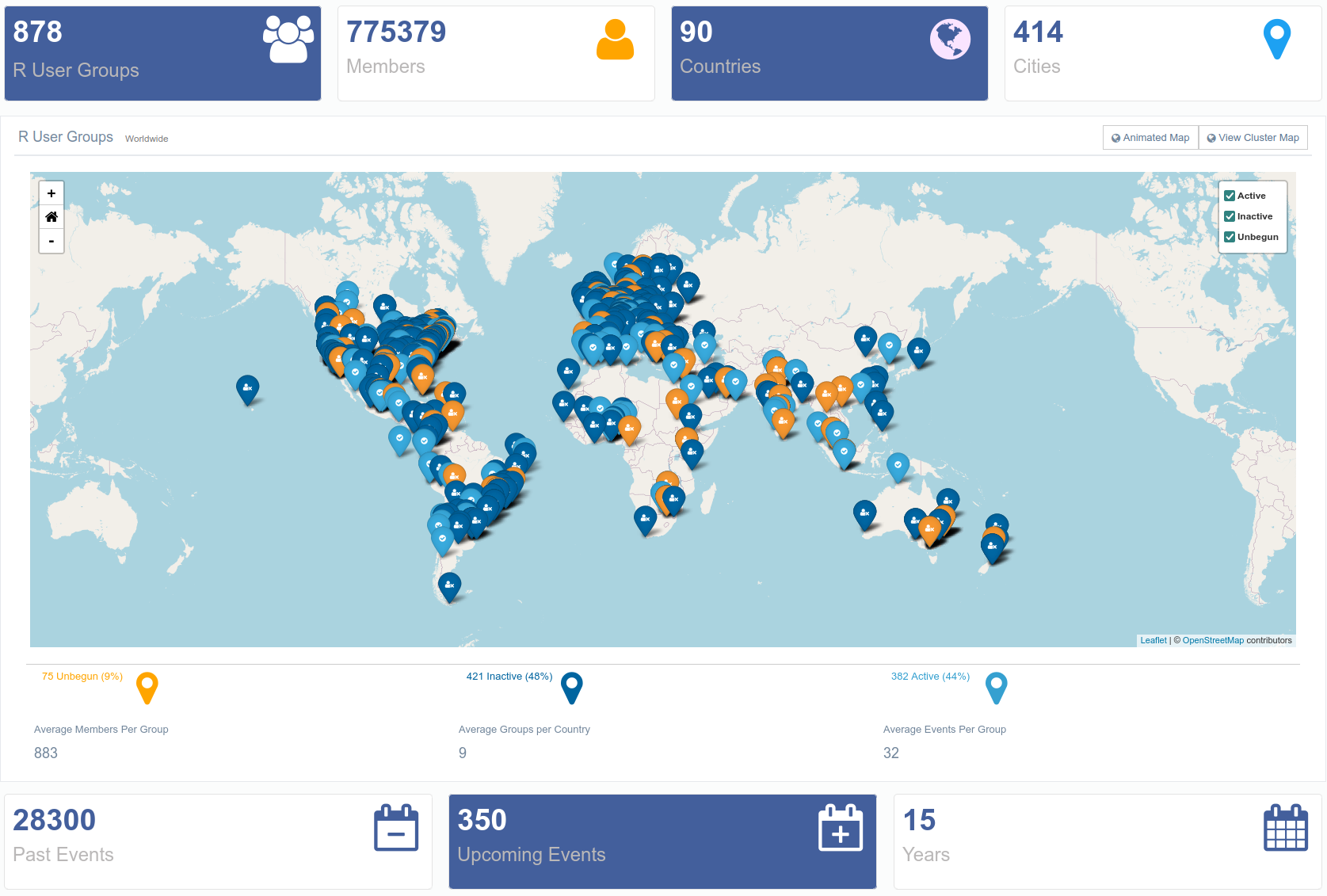Click the dark blue Inactive legend pin
The height and width of the screenshot is (896, 1327).
571,687
